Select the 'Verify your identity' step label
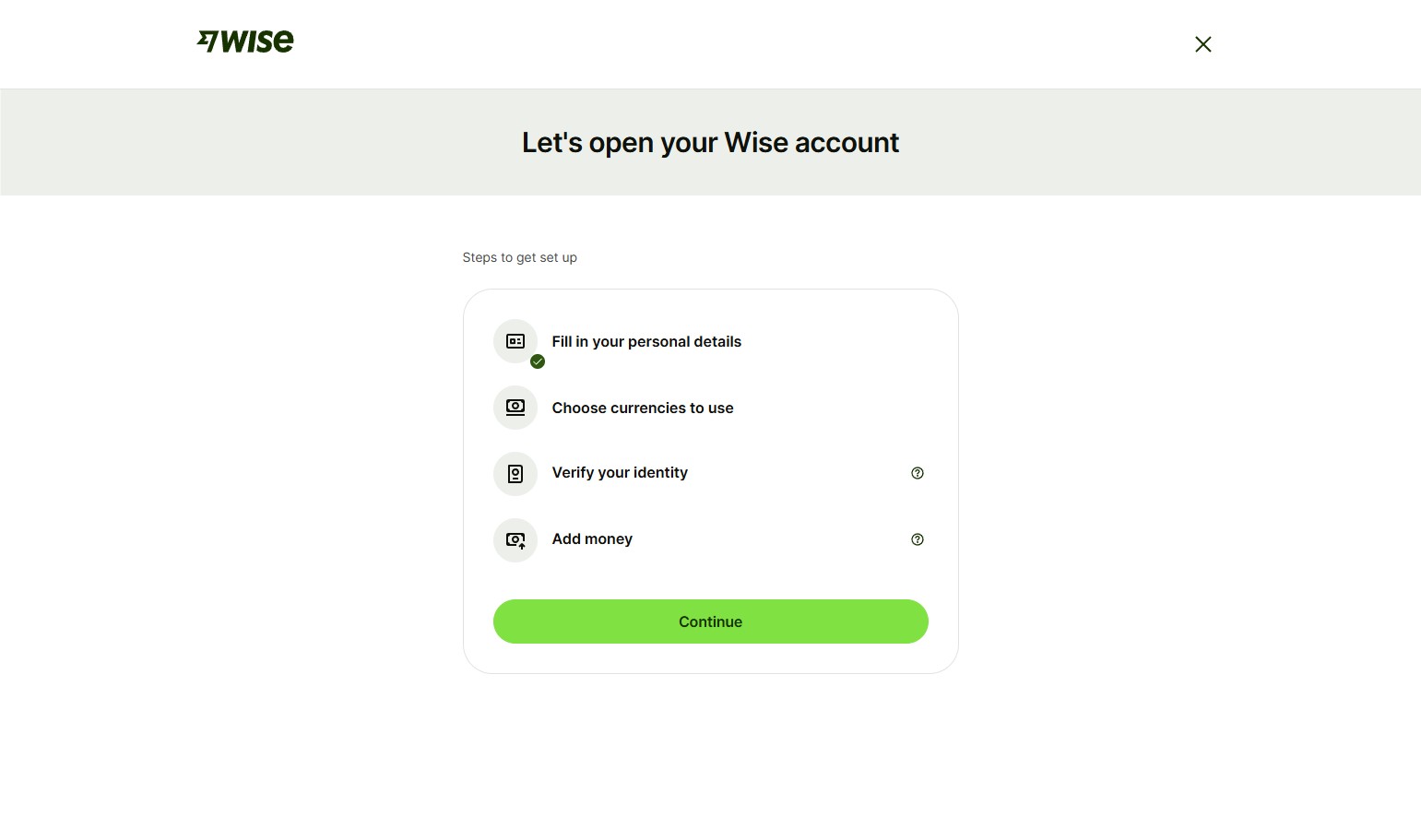 click(620, 473)
